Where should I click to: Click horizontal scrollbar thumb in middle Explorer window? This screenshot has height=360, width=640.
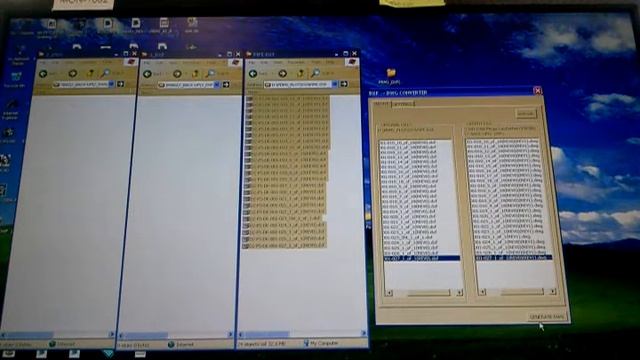pyautogui.click(x=146, y=335)
